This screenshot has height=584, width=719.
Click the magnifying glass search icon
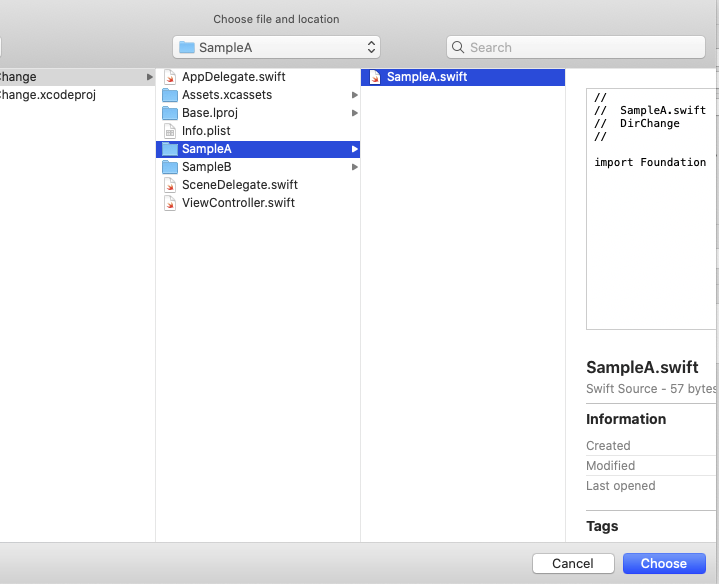(458, 47)
